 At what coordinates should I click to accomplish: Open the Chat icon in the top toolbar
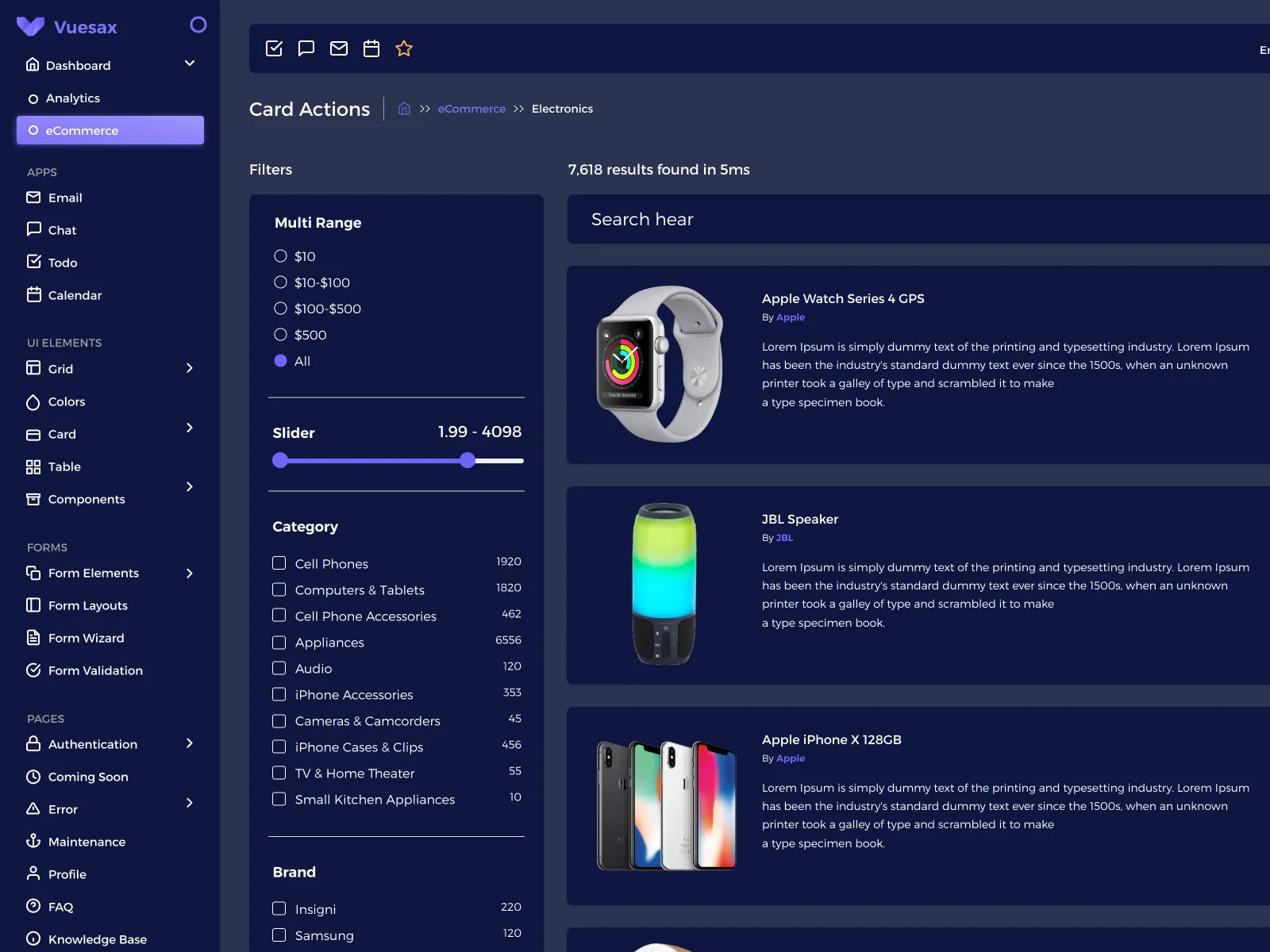pos(306,48)
